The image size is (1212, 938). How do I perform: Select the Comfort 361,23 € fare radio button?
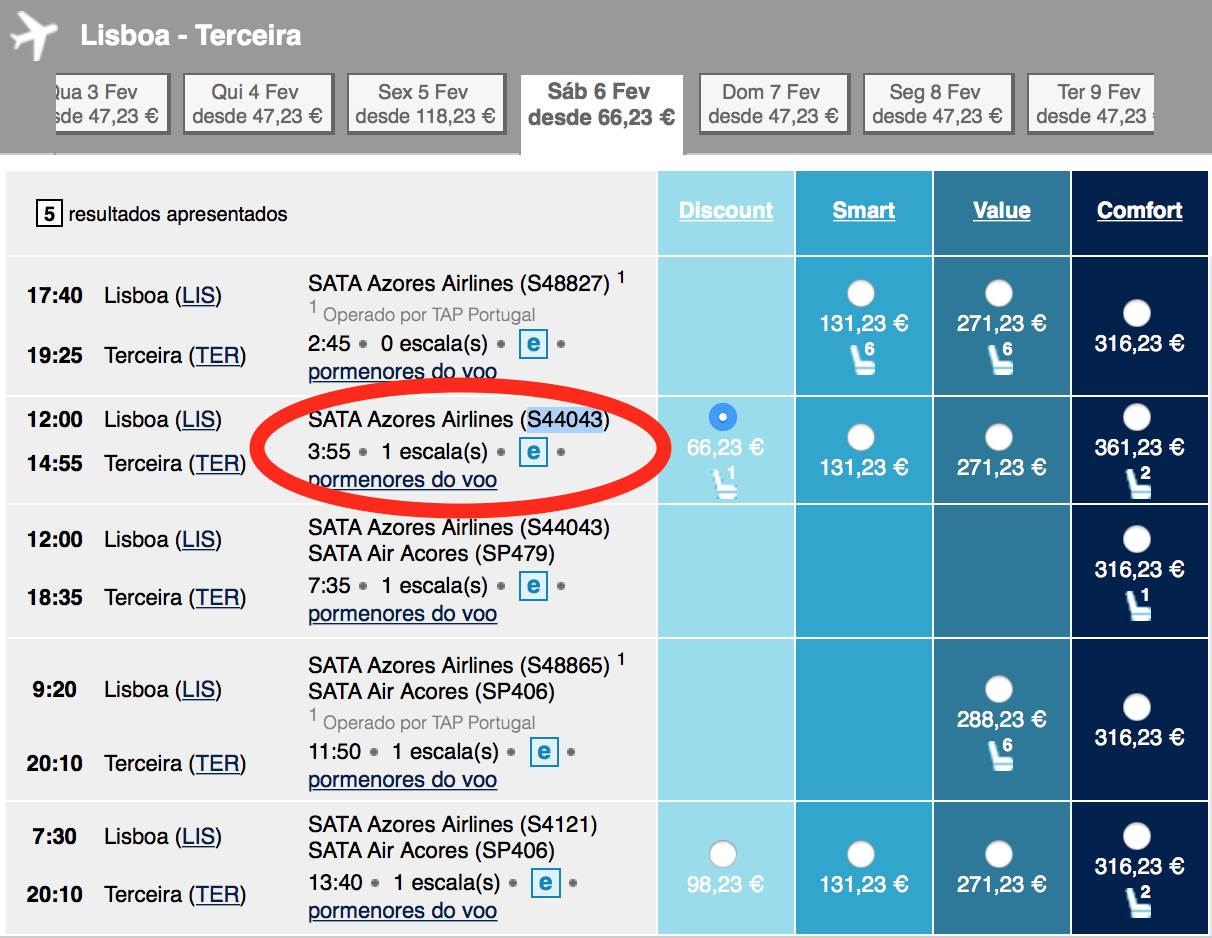coord(1137,417)
